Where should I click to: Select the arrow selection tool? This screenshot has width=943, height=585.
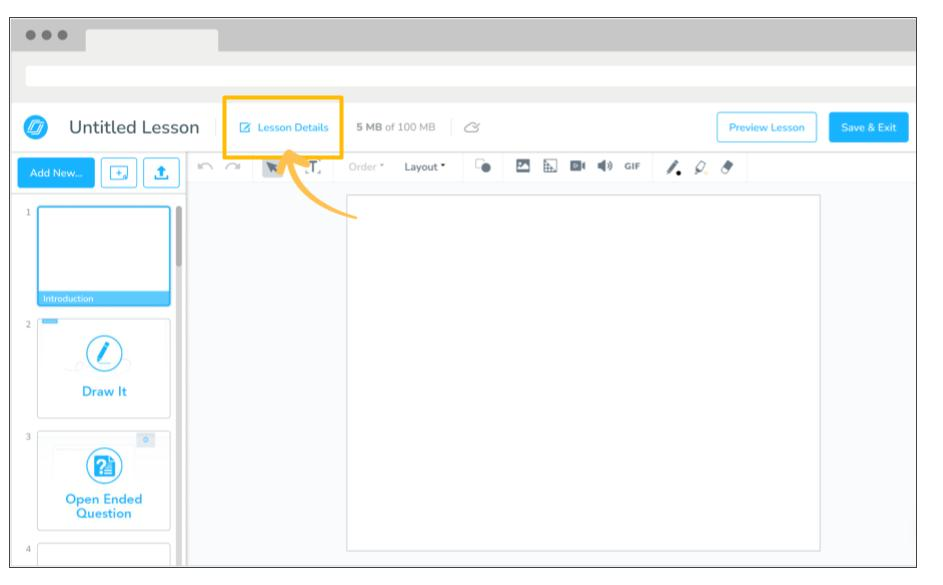click(x=270, y=168)
